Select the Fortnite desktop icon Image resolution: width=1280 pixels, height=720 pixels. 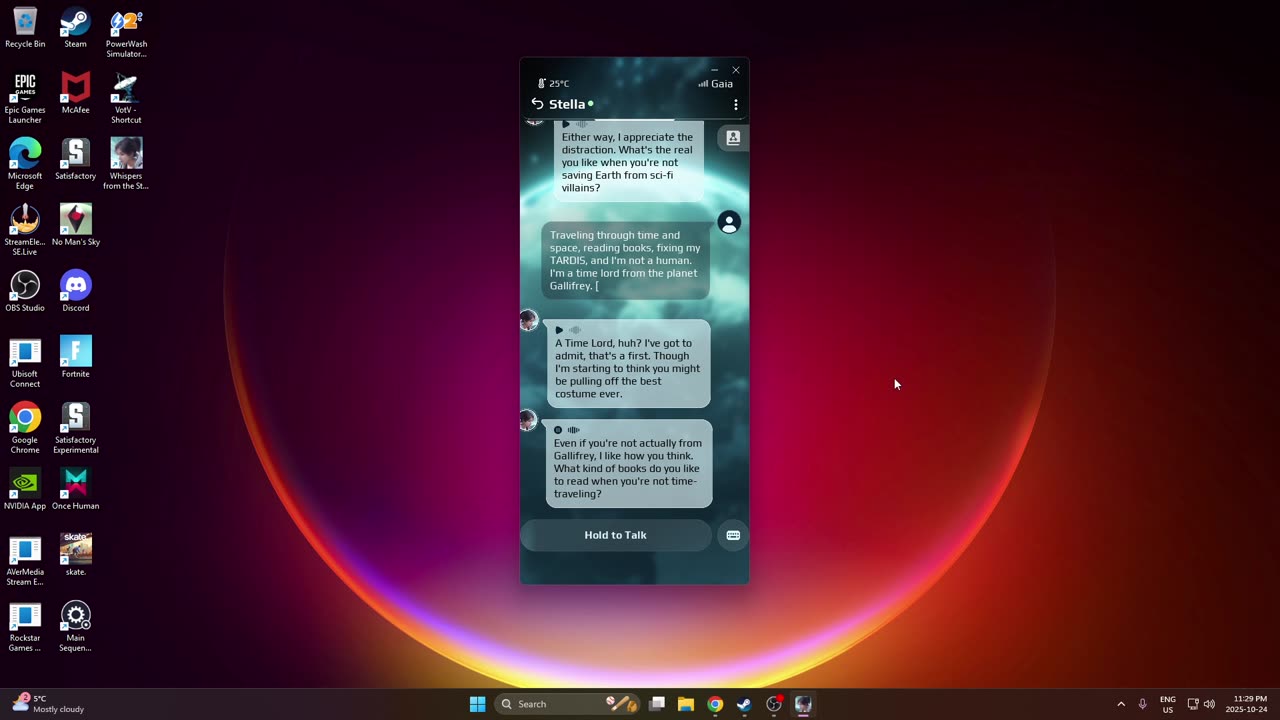(75, 357)
